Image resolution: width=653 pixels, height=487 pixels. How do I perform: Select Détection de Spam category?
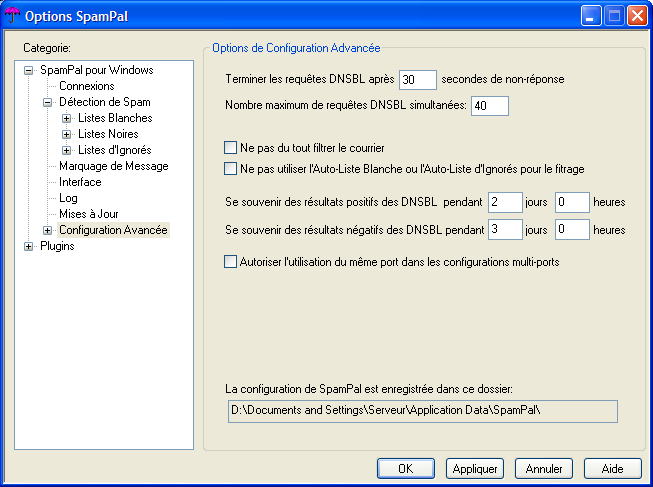pos(105,102)
